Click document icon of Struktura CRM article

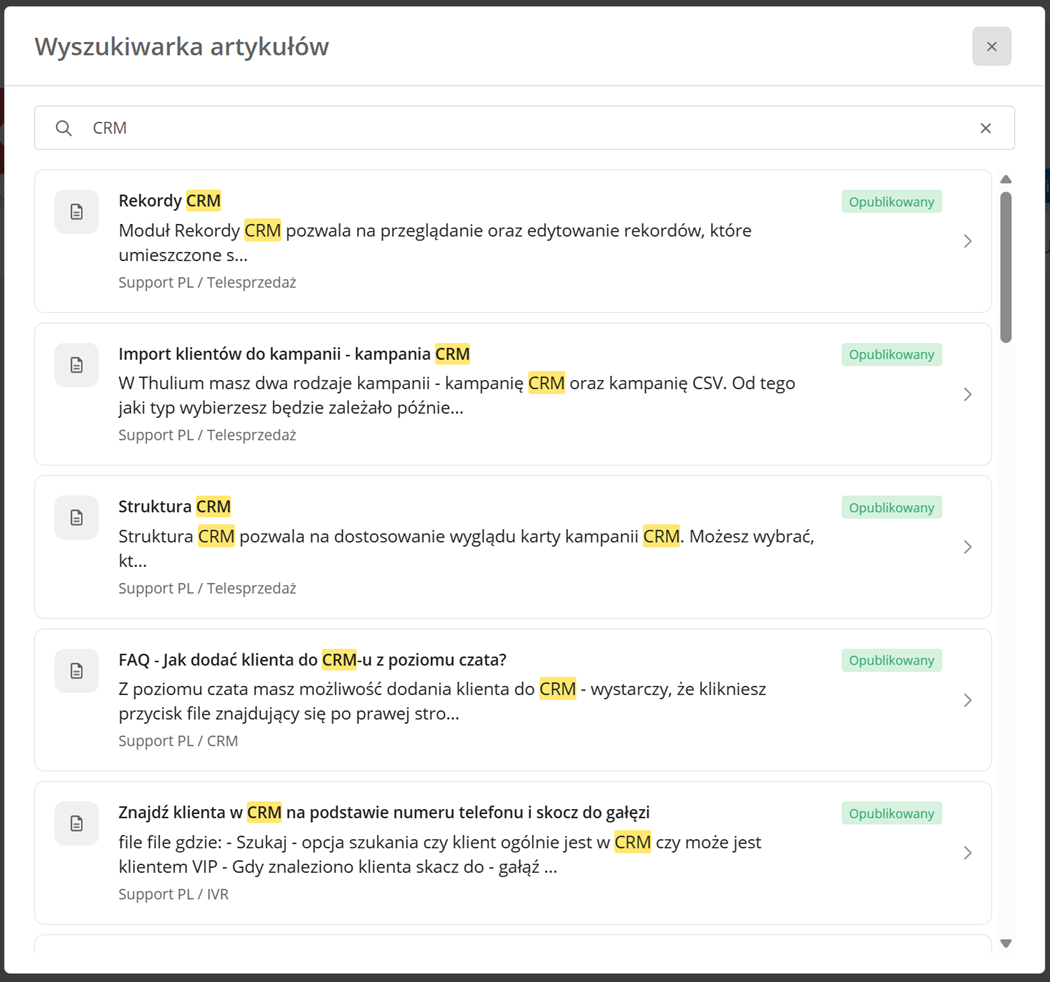pos(76,518)
